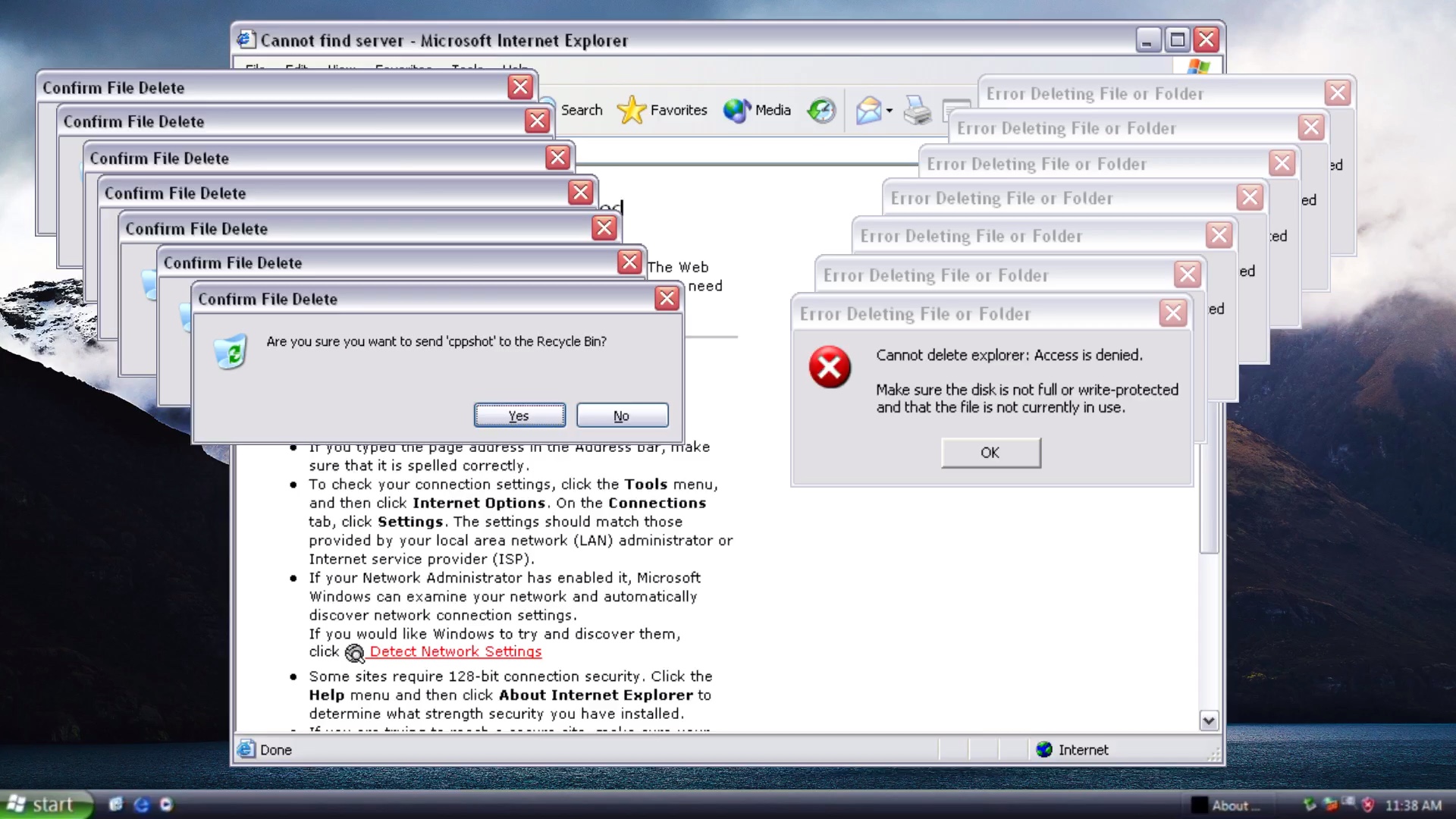Click the Internet zone label in status bar
The height and width of the screenshot is (819, 1456).
[1083, 750]
